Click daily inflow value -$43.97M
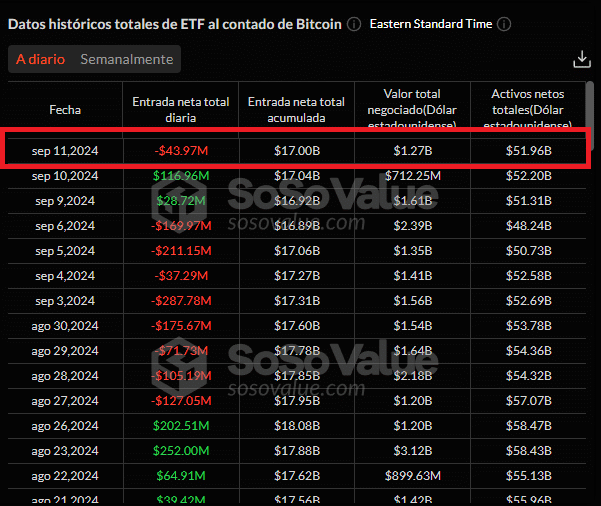The height and width of the screenshot is (506, 601). pos(181,151)
